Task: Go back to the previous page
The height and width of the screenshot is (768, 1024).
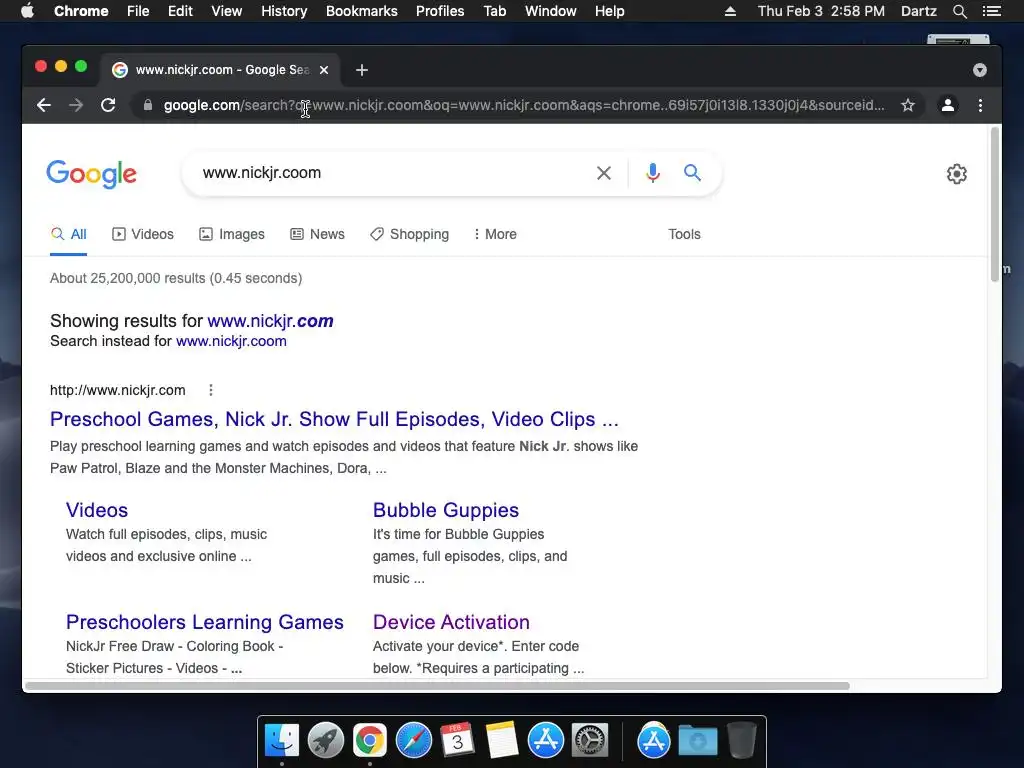Action: pyautogui.click(x=44, y=105)
